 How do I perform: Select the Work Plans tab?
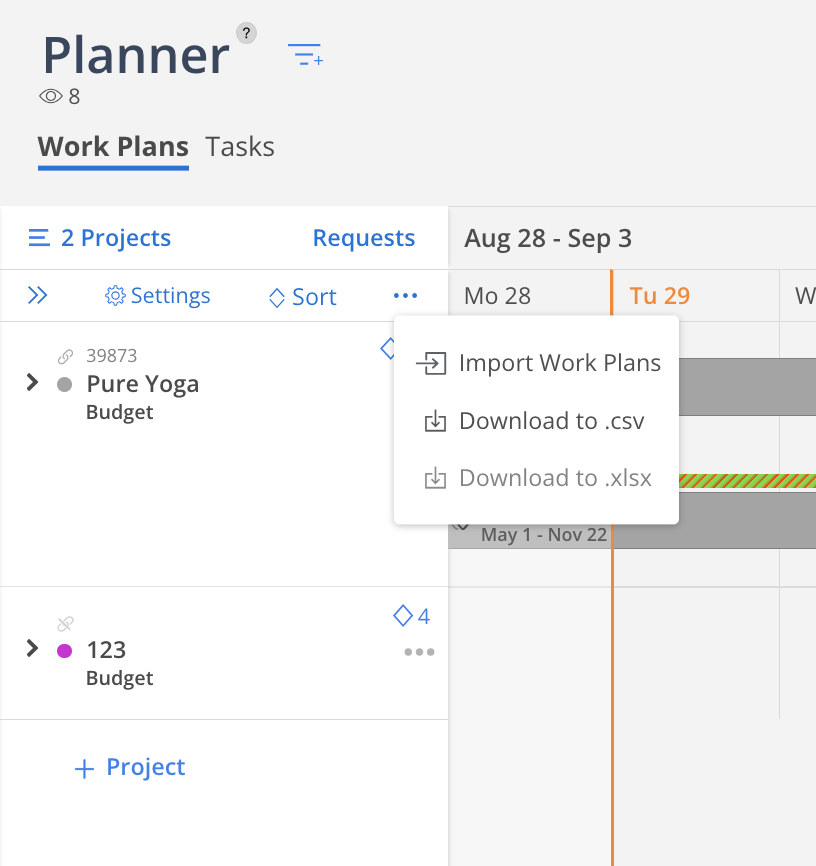(113, 147)
